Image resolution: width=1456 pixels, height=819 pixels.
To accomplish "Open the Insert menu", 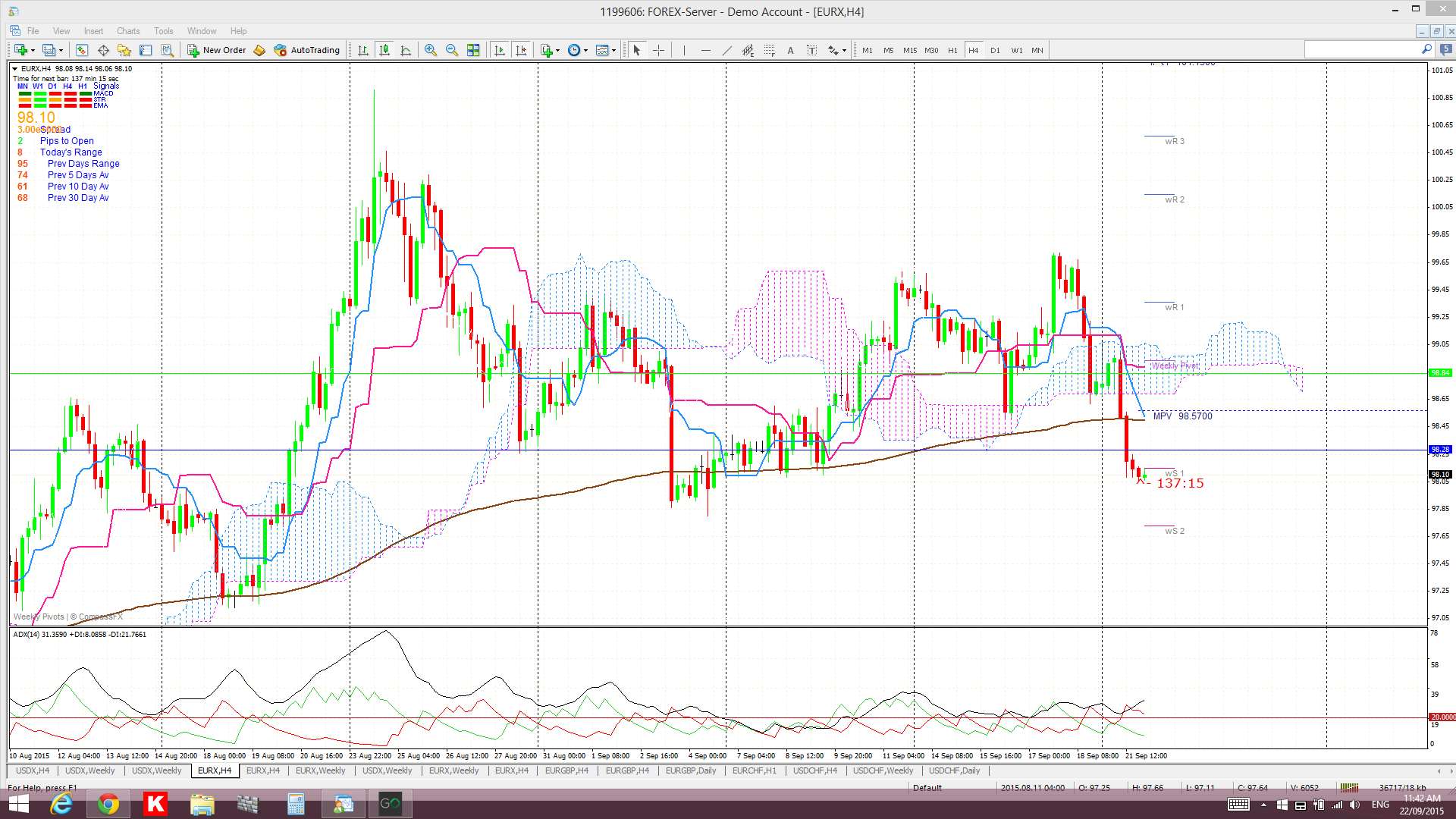I will (x=93, y=31).
